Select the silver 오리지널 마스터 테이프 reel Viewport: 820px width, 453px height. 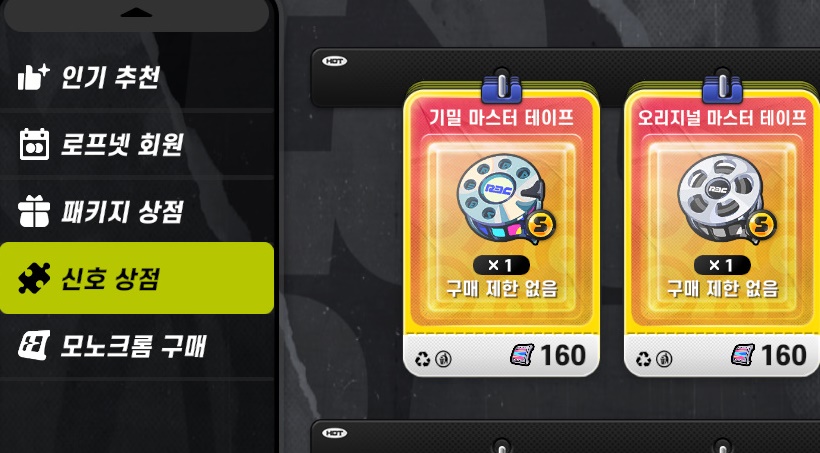(x=722, y=199)
